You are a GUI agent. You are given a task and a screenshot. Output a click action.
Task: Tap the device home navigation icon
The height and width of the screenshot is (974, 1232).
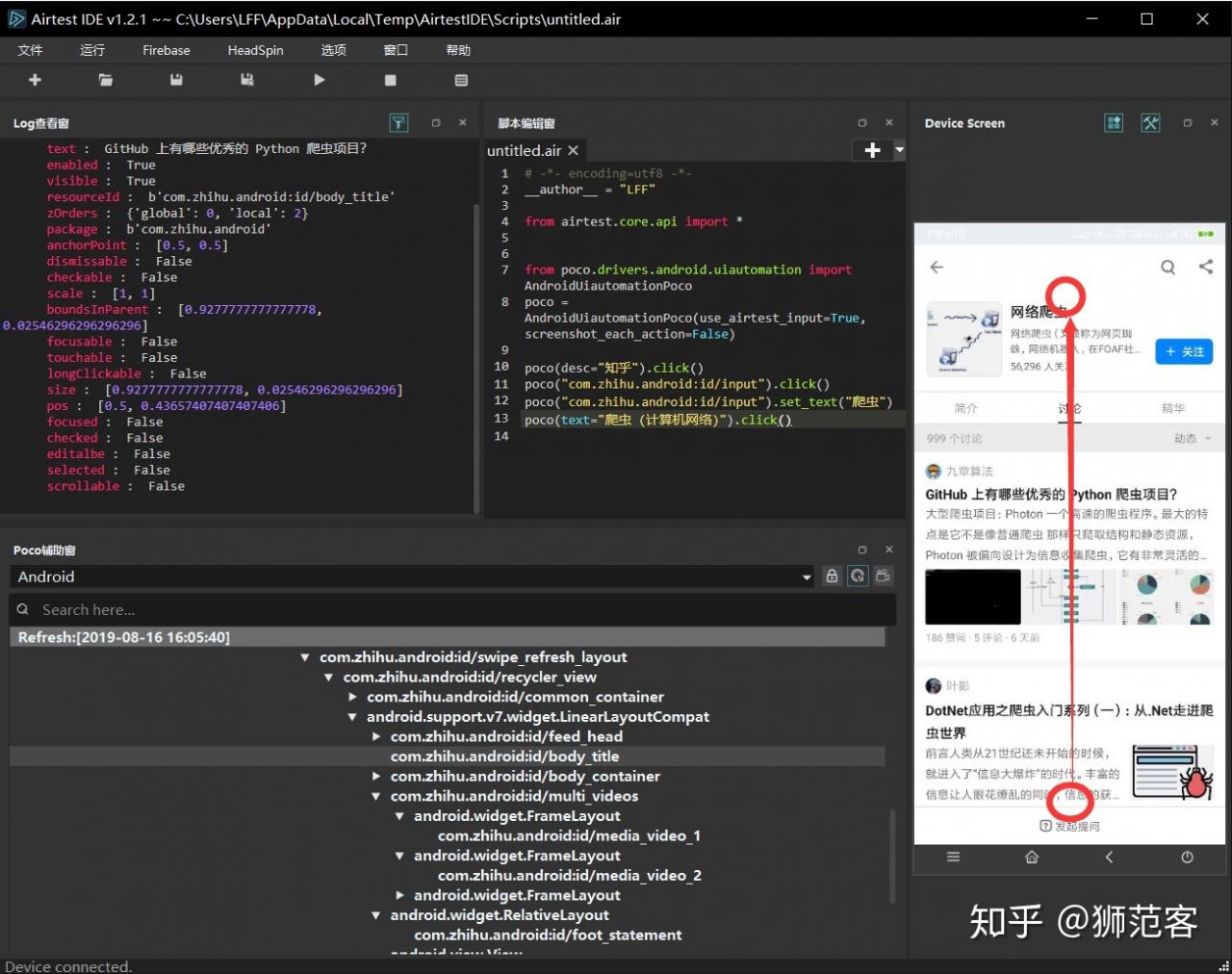(1032, 857)
